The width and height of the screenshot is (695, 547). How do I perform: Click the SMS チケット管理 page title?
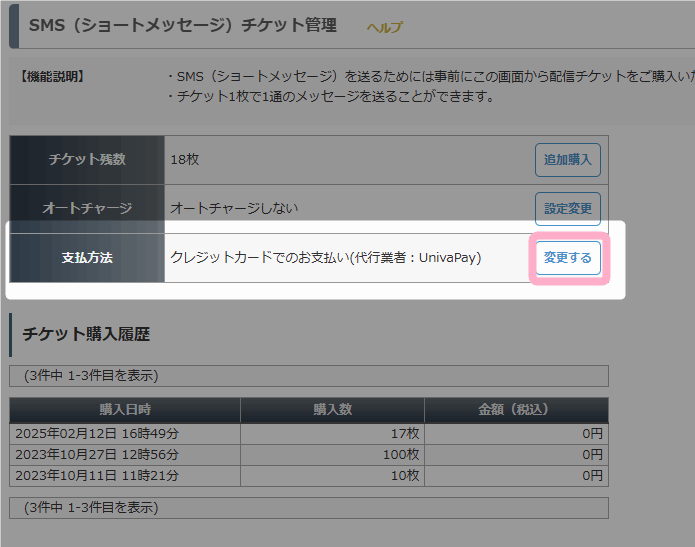coord(183,25)
